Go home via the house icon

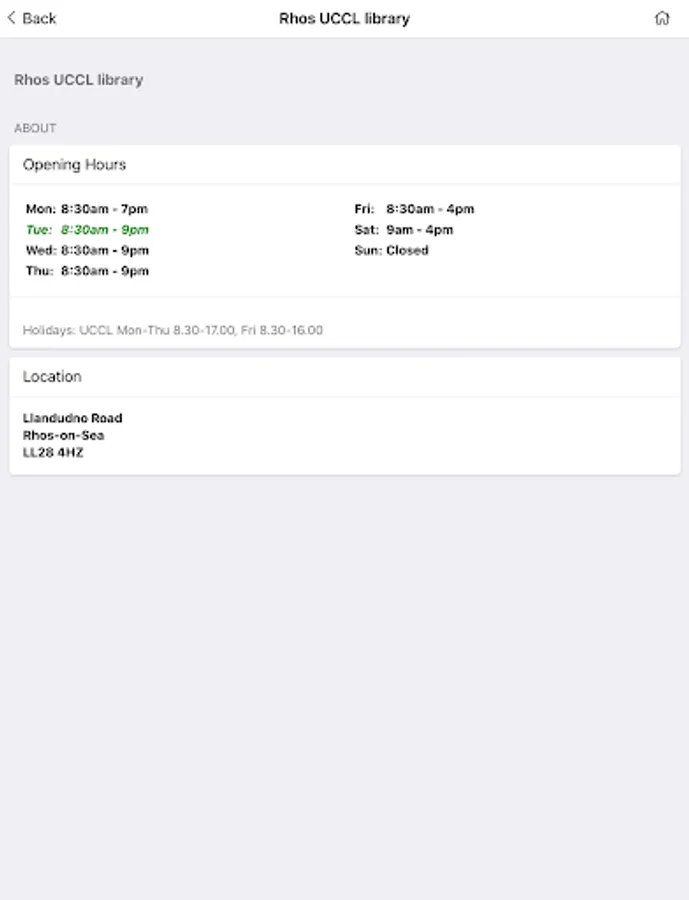tap(661, 18)
